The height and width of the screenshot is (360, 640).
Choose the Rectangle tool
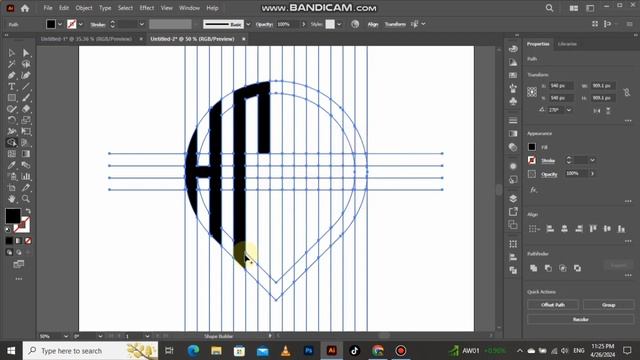[11, 98]
